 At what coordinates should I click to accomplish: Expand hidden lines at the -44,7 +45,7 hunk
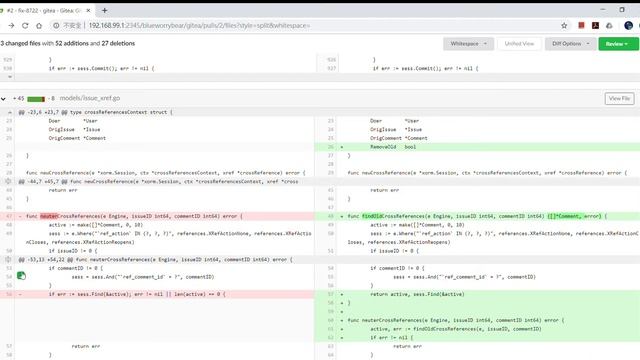coord(8,181)
